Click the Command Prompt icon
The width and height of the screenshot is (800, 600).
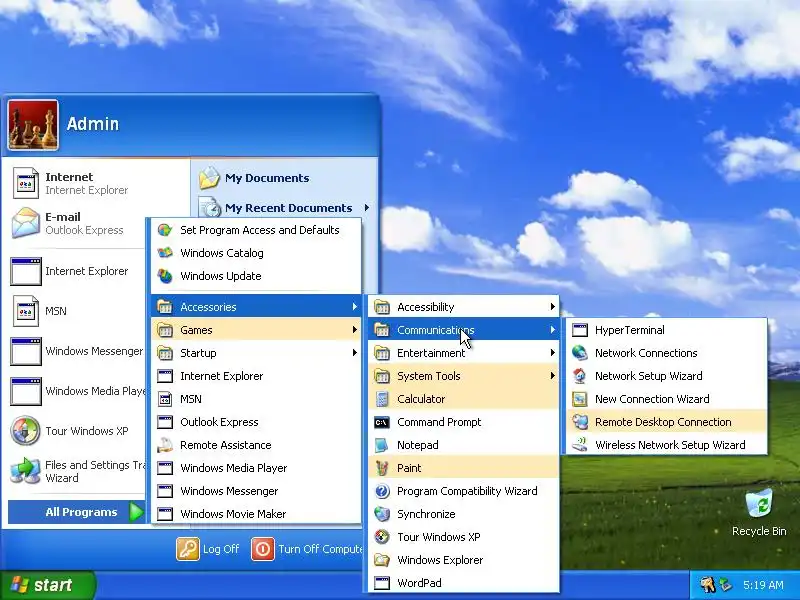pos(382,422)
